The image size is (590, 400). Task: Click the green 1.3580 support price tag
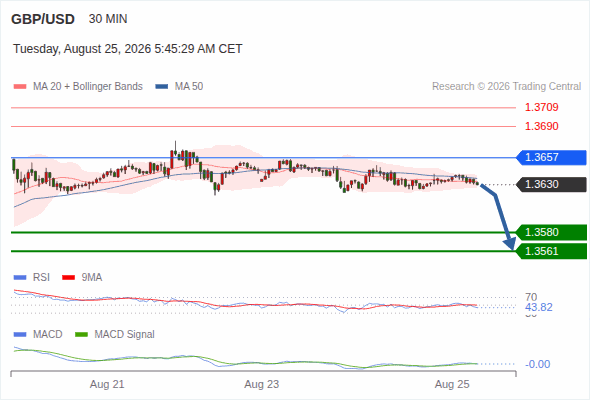coord(551,232)
